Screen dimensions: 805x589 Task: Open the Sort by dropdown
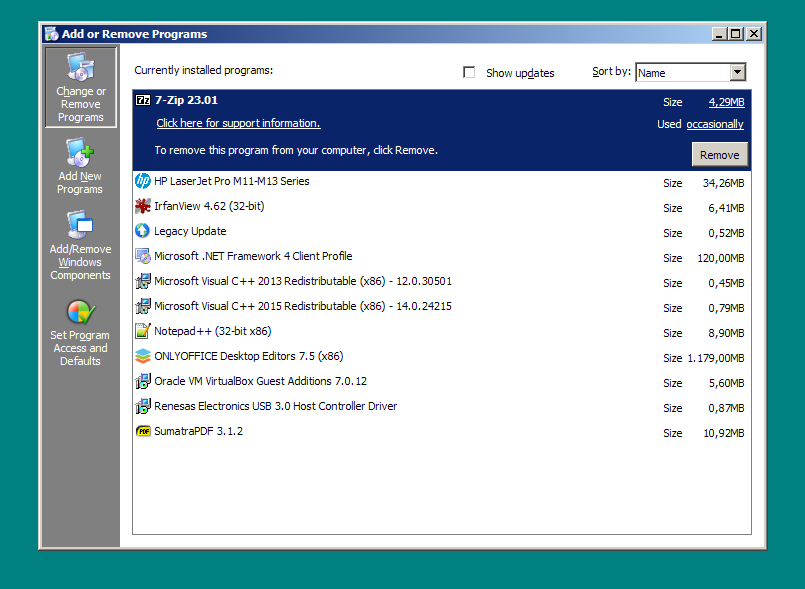(x=737, y=73)
